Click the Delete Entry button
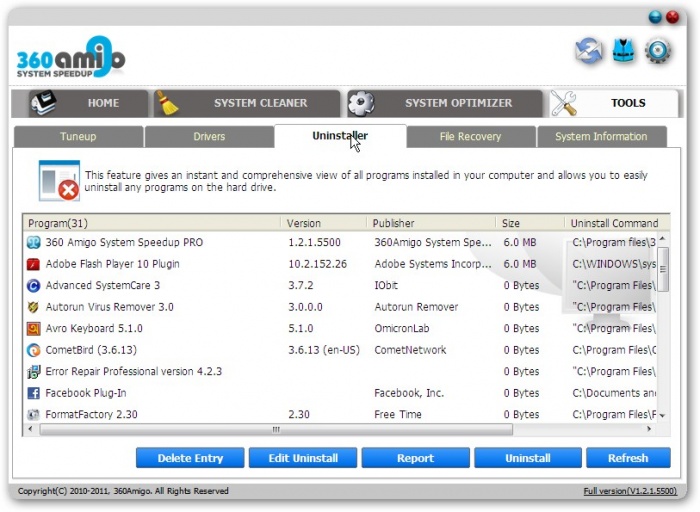Image resolution: width=700 pixels, height=512 pixels. 190,458
